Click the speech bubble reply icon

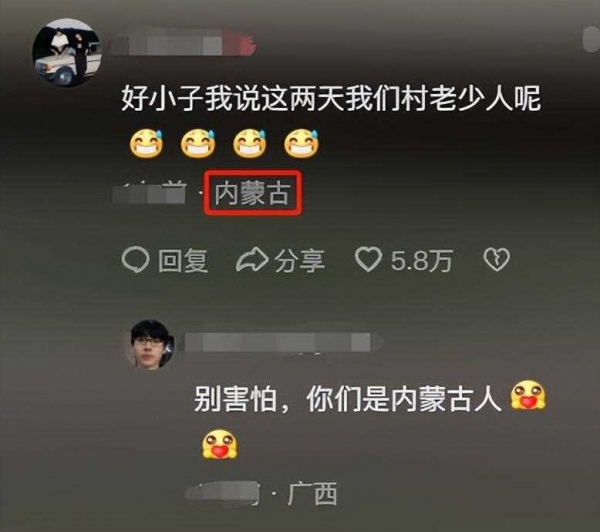pyautogui.click(x=135, y=260)
